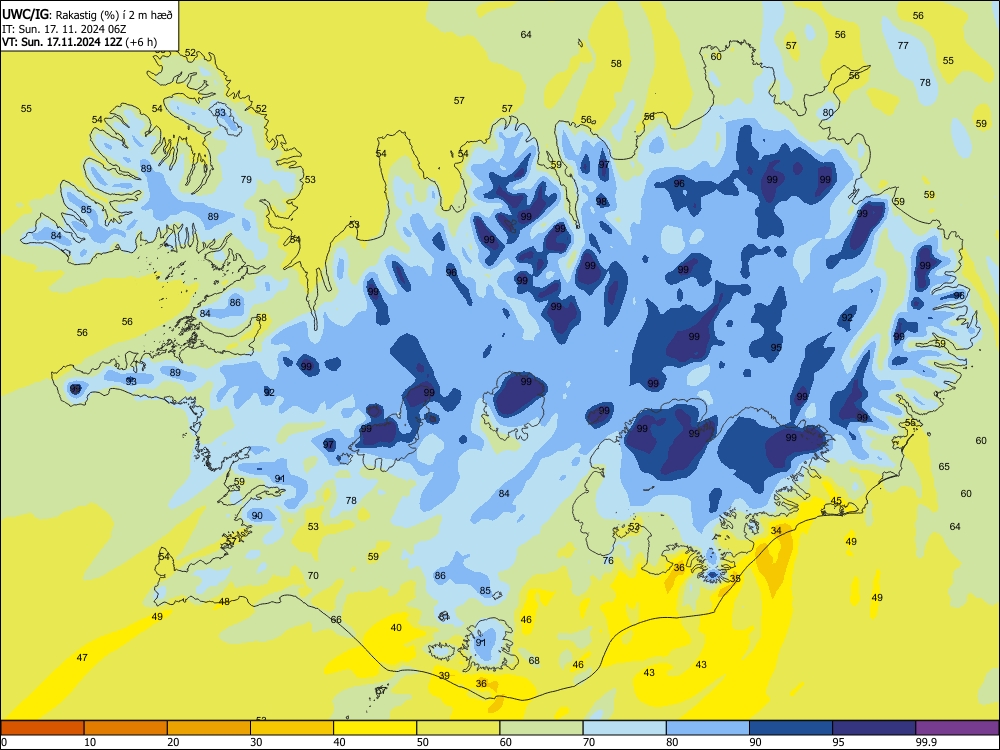Select the indigo 95–99.9 legend swatch
Viewport: 1000px width, 750px height.
coord(874,728)
